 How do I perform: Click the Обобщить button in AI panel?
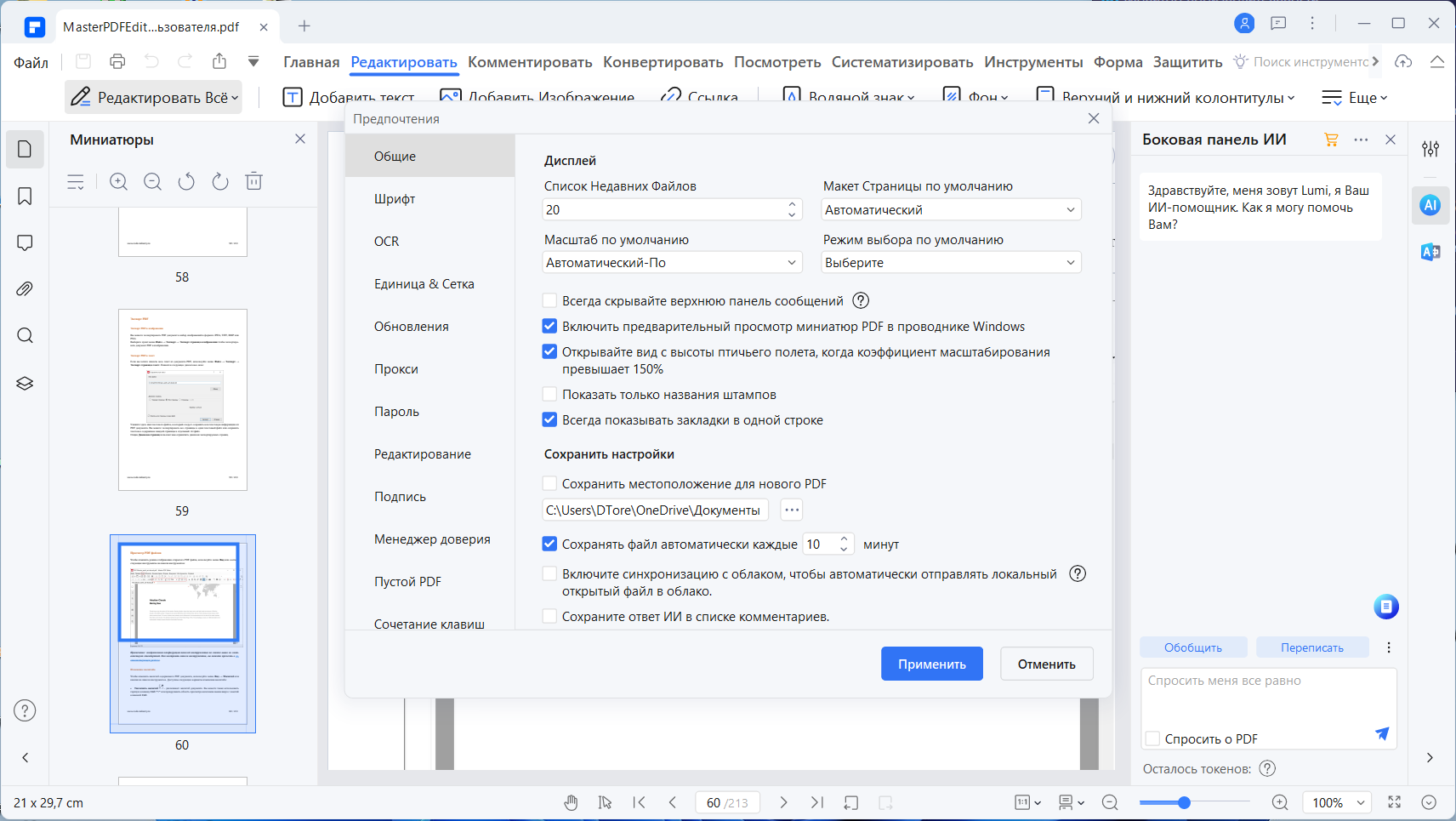(x=1193, y=647)
